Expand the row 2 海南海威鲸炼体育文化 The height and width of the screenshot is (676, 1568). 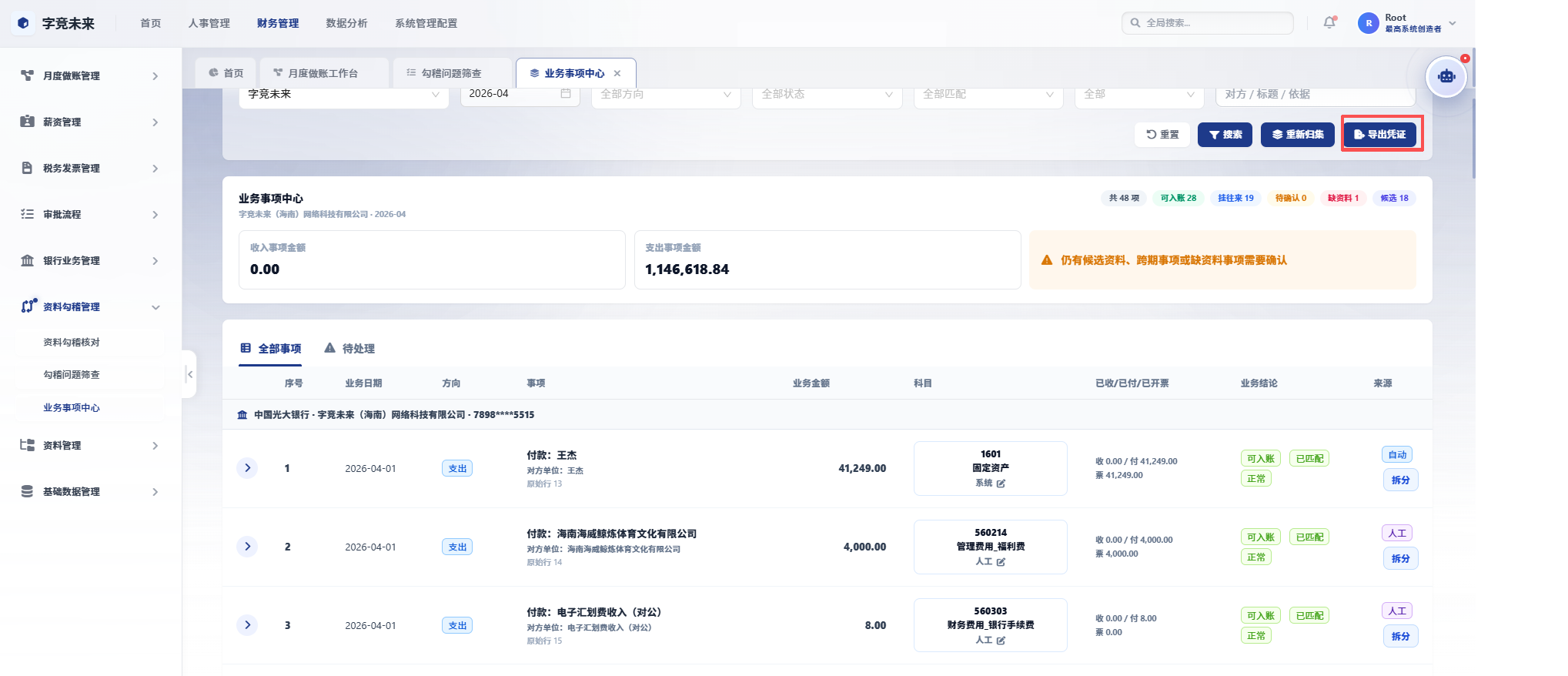tap(247, 546)
